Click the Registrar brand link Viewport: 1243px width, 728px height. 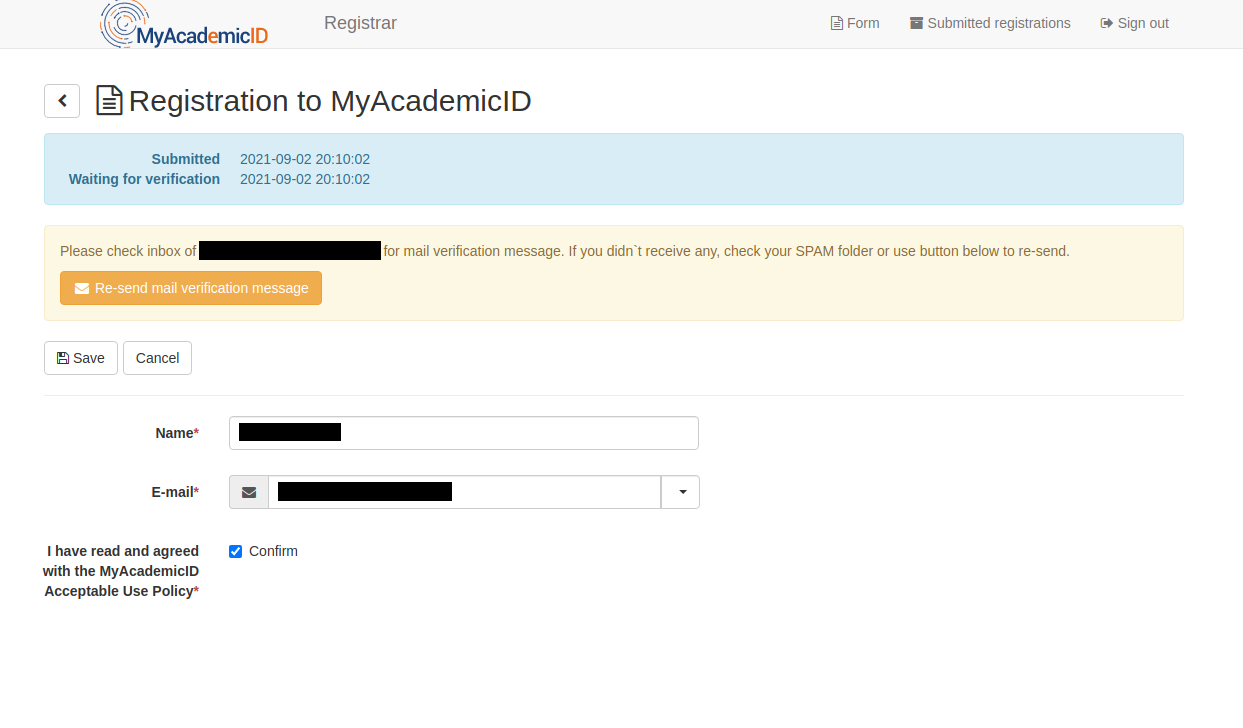coord(360,23)
